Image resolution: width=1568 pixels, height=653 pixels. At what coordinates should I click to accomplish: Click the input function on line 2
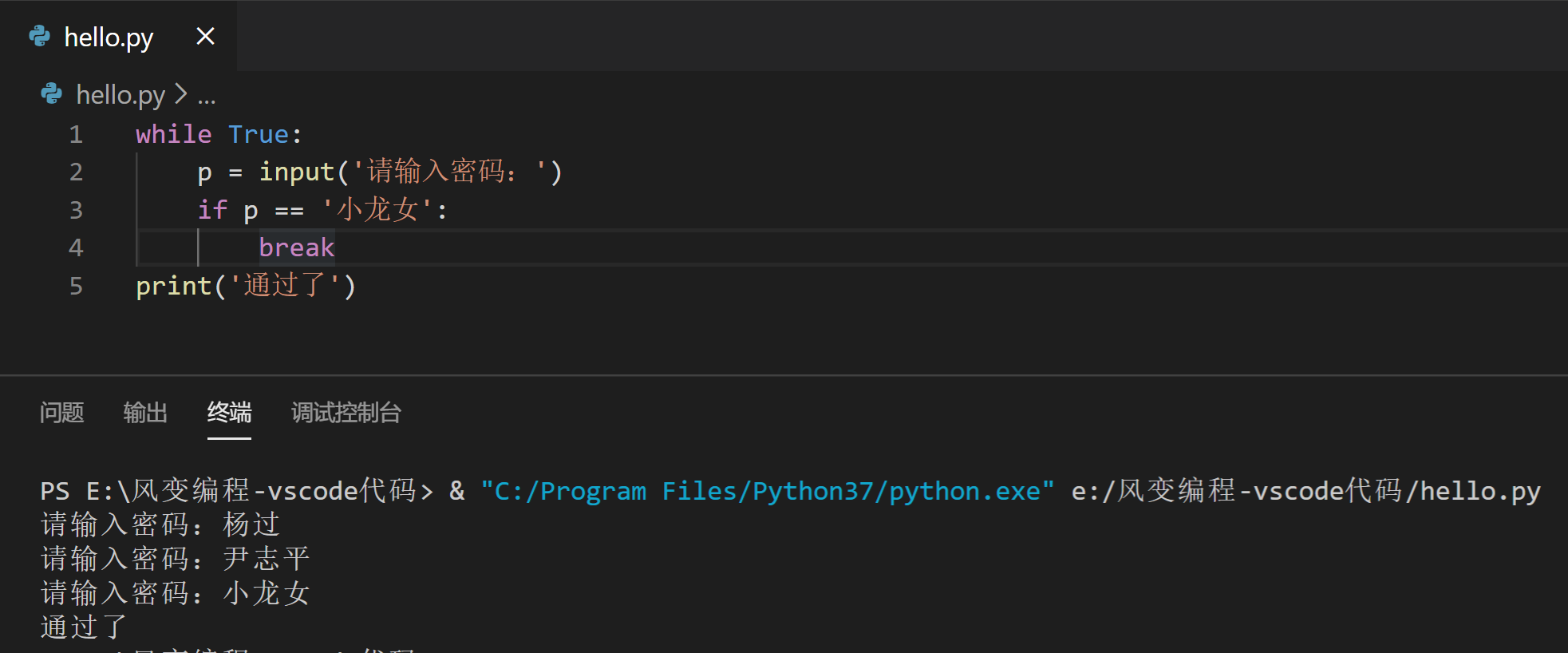296,172
